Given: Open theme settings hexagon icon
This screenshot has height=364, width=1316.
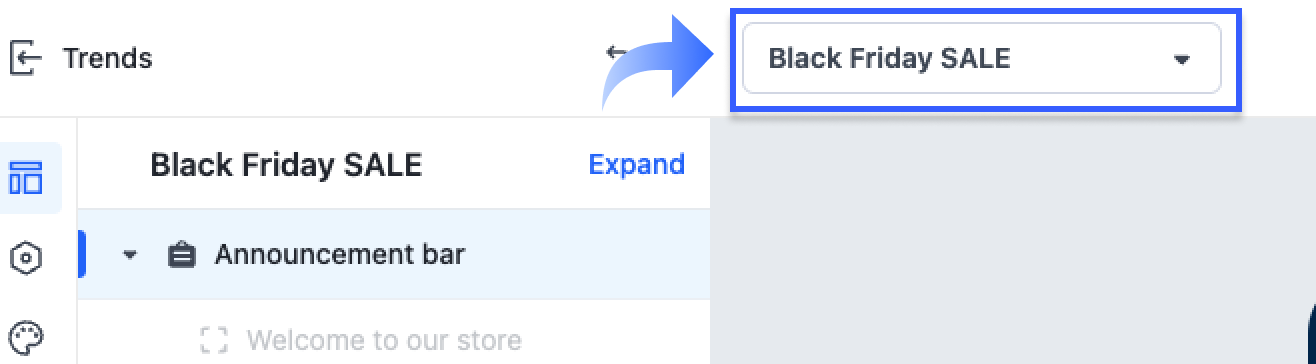Looking at the screenshot, I should [x=26, y=258].
